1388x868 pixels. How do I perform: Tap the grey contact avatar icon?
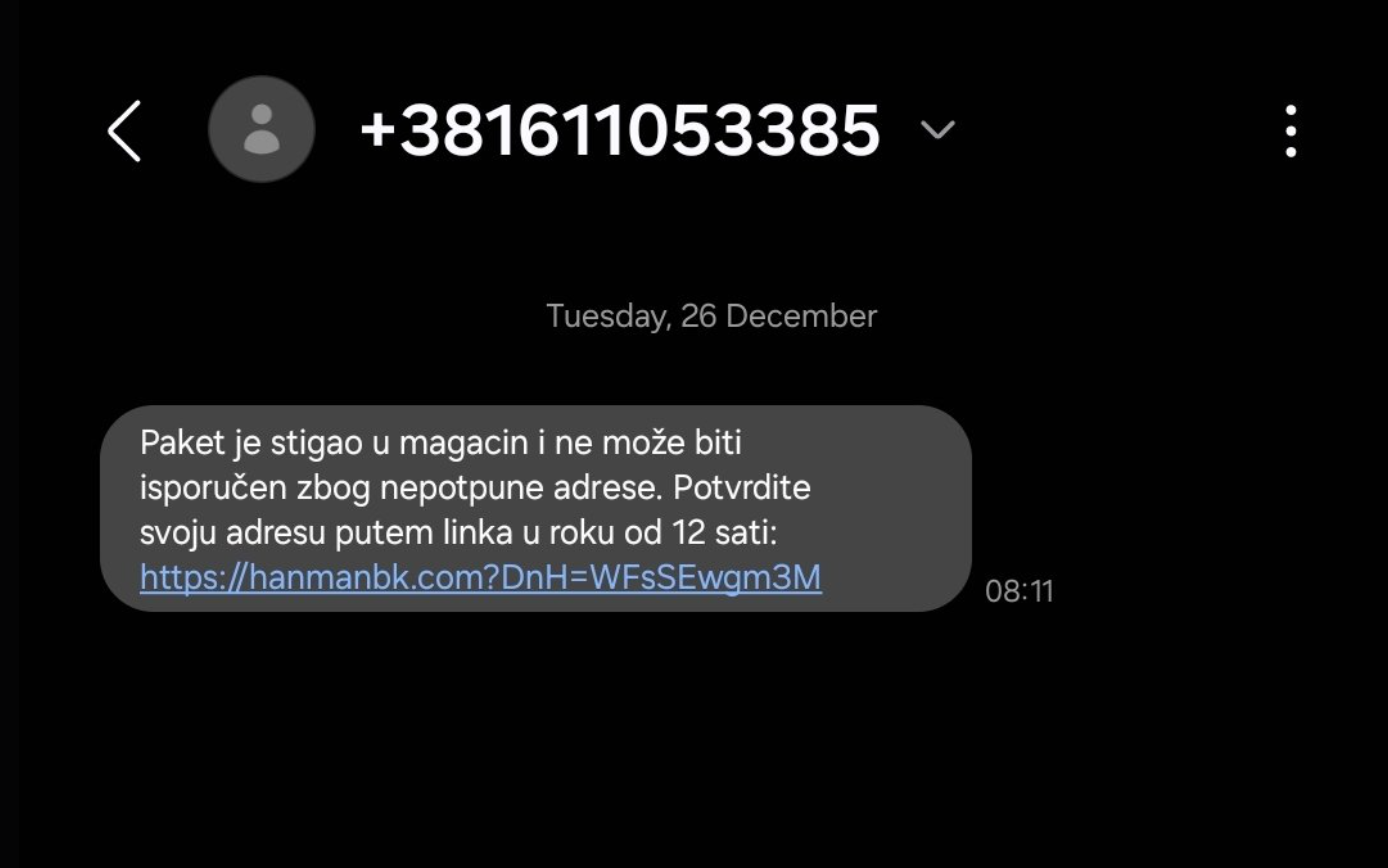pos(262,129)
